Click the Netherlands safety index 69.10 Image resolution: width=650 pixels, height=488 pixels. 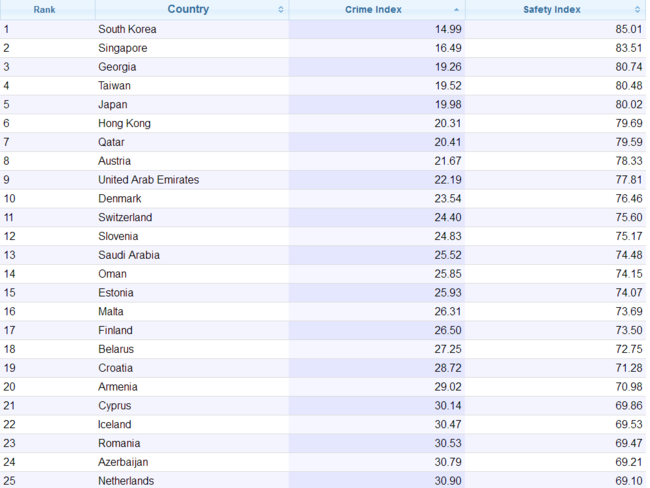[x=628, y=481]
